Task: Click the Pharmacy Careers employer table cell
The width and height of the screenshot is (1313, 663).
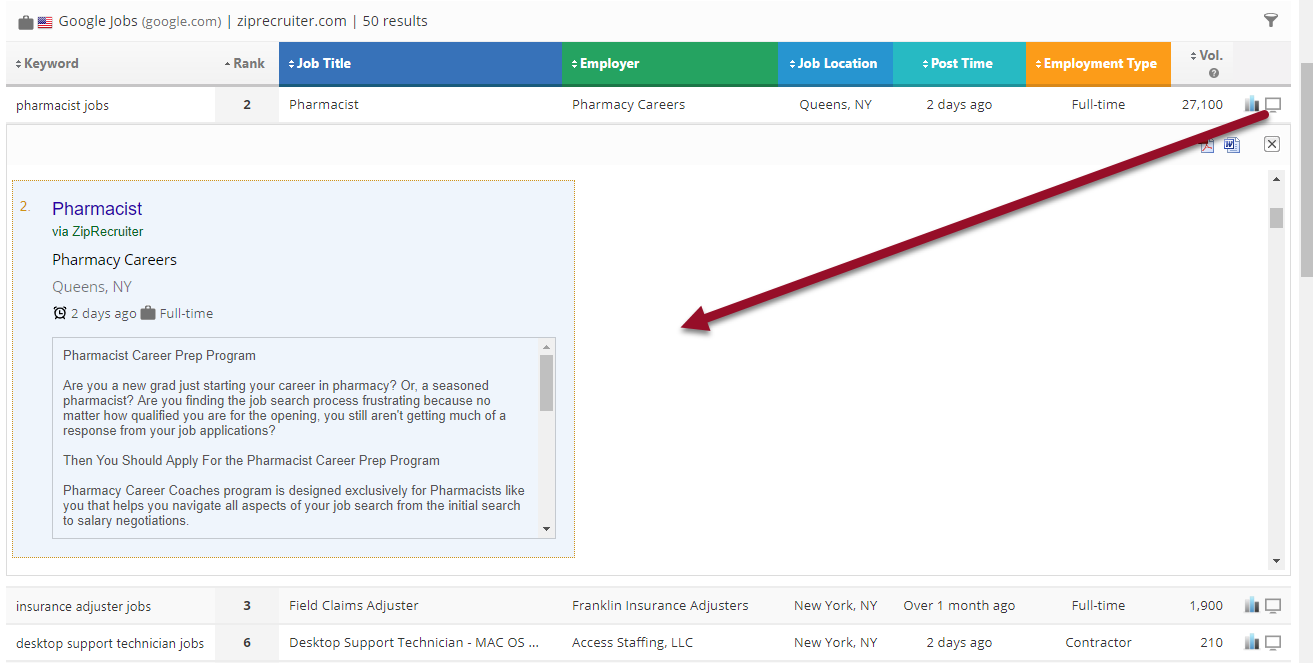Action: coord(628,104)
